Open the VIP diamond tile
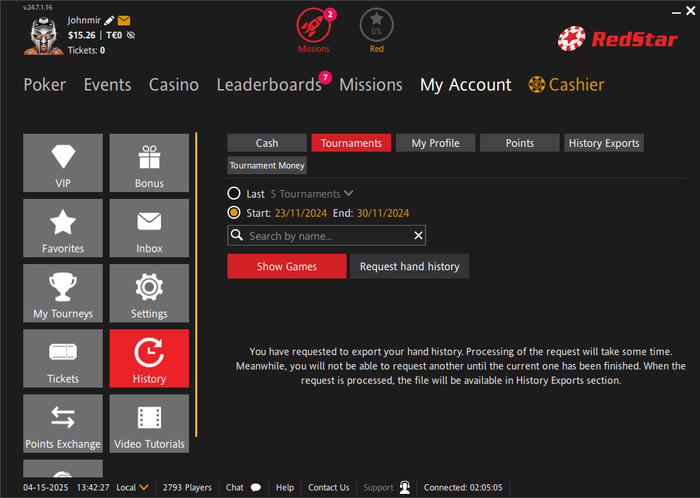 point(63,163)
